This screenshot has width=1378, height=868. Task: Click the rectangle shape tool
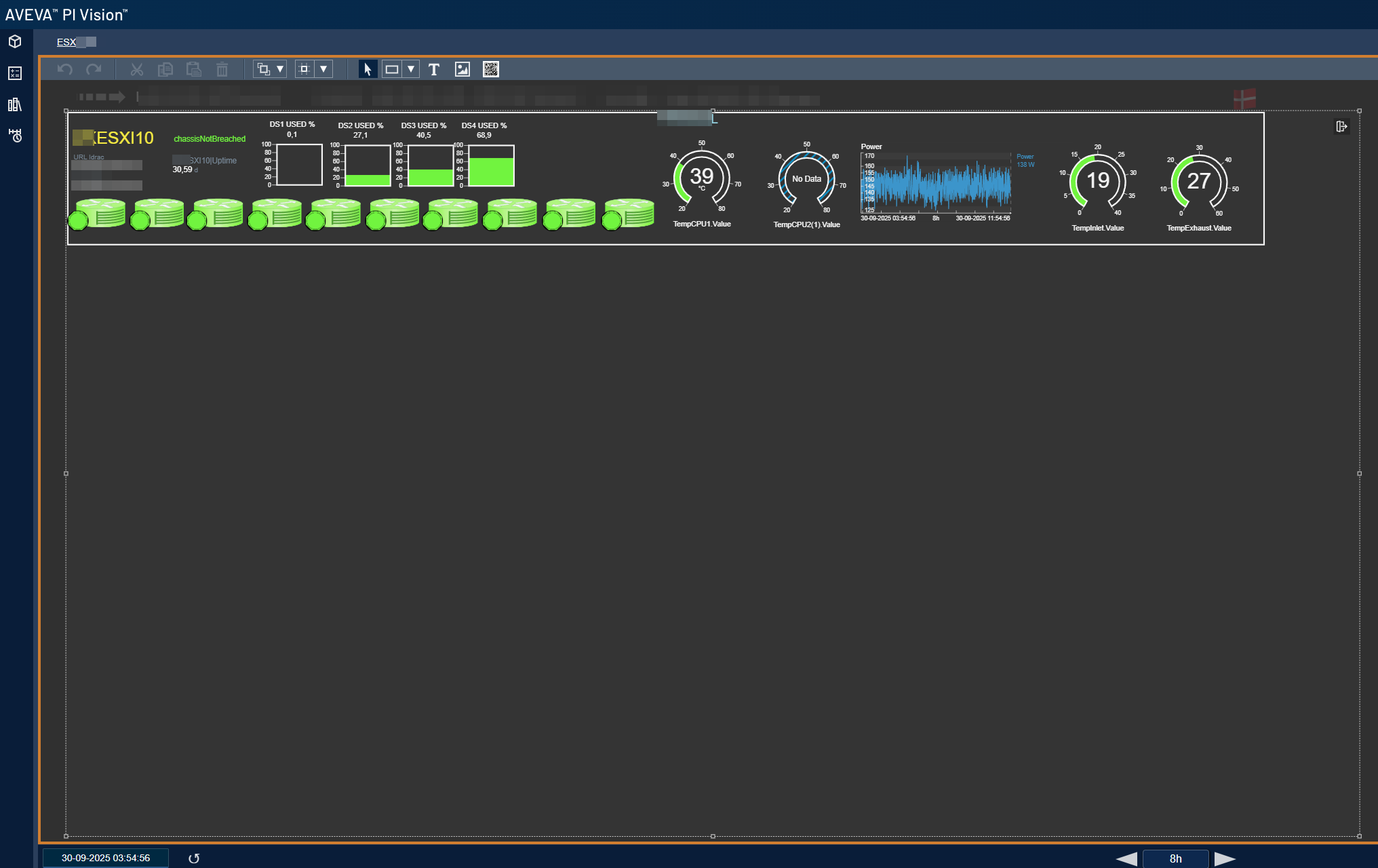click(392, 69)
